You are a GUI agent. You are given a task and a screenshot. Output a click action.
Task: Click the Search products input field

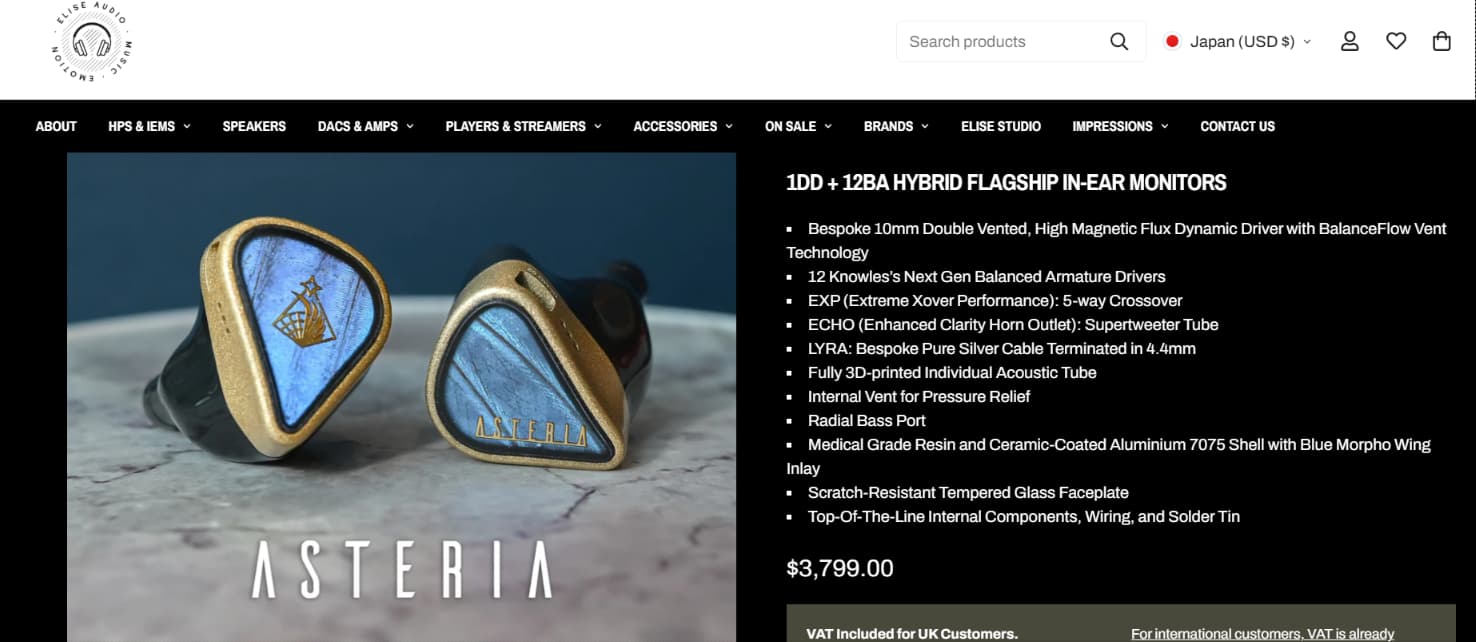1000,42
